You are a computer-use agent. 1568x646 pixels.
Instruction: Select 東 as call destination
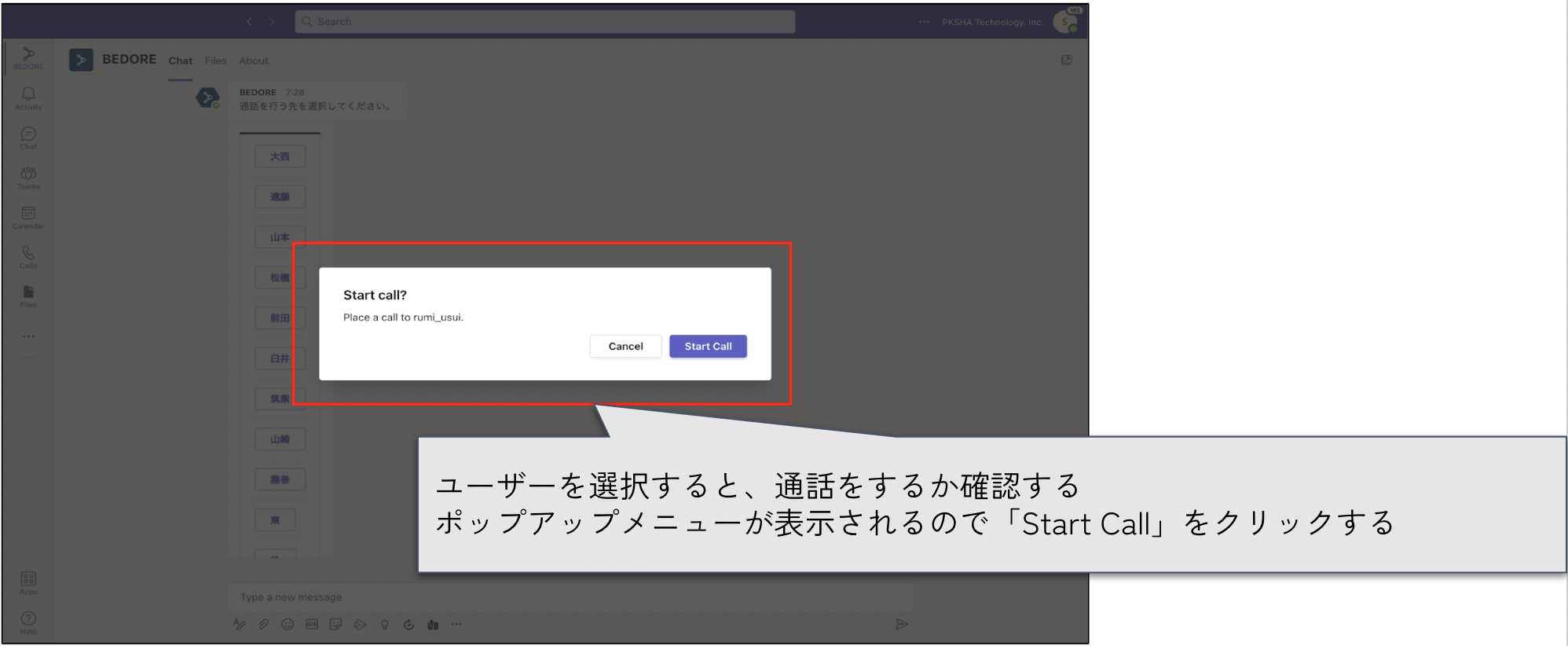[x=275, y=520]
